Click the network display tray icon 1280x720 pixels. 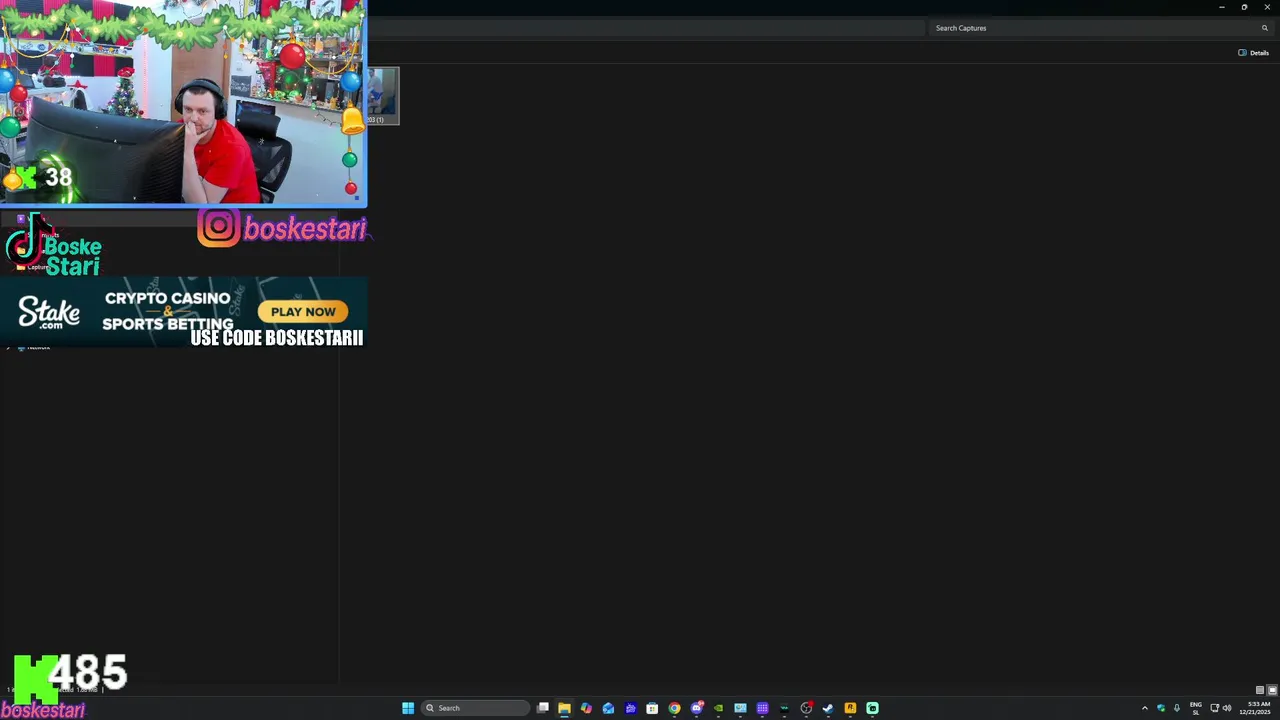click(1214, 708)
